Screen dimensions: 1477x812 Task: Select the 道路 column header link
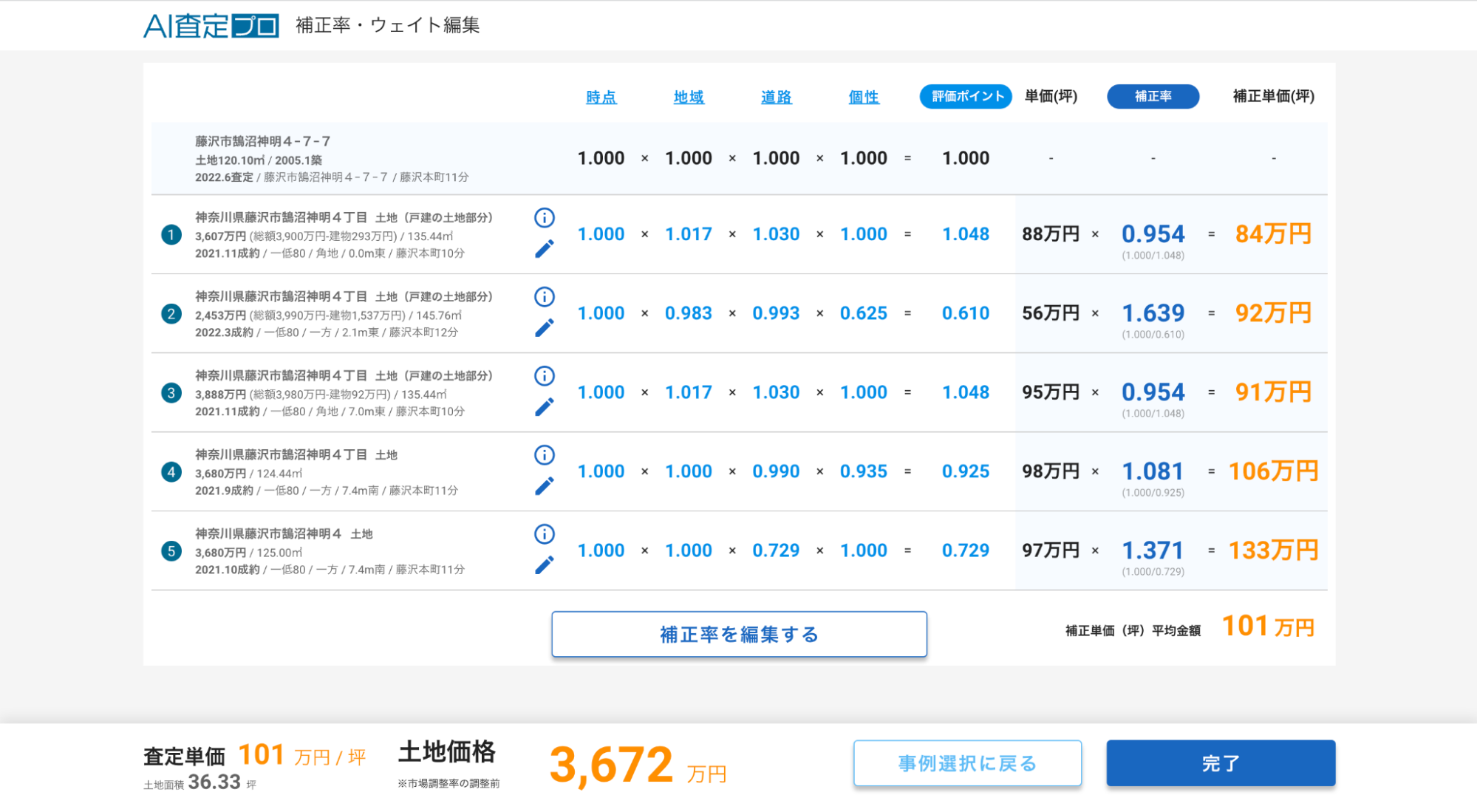[x=776, y=97]
